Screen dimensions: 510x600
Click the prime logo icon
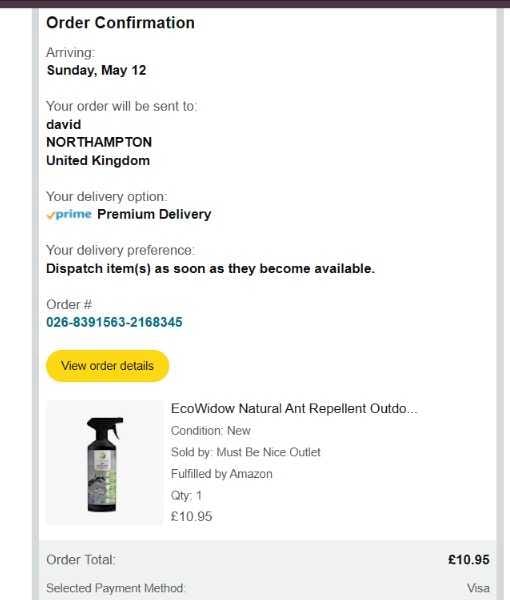tap(69, 214)
